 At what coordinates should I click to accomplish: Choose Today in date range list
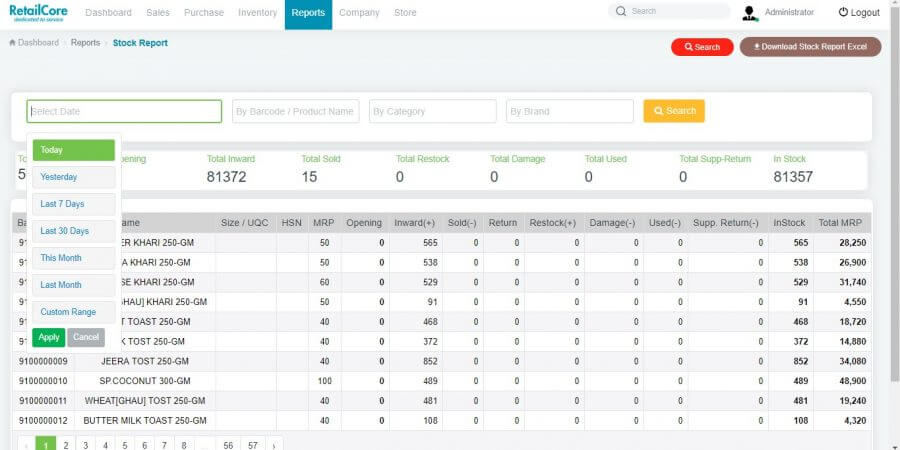click(73, 150)
